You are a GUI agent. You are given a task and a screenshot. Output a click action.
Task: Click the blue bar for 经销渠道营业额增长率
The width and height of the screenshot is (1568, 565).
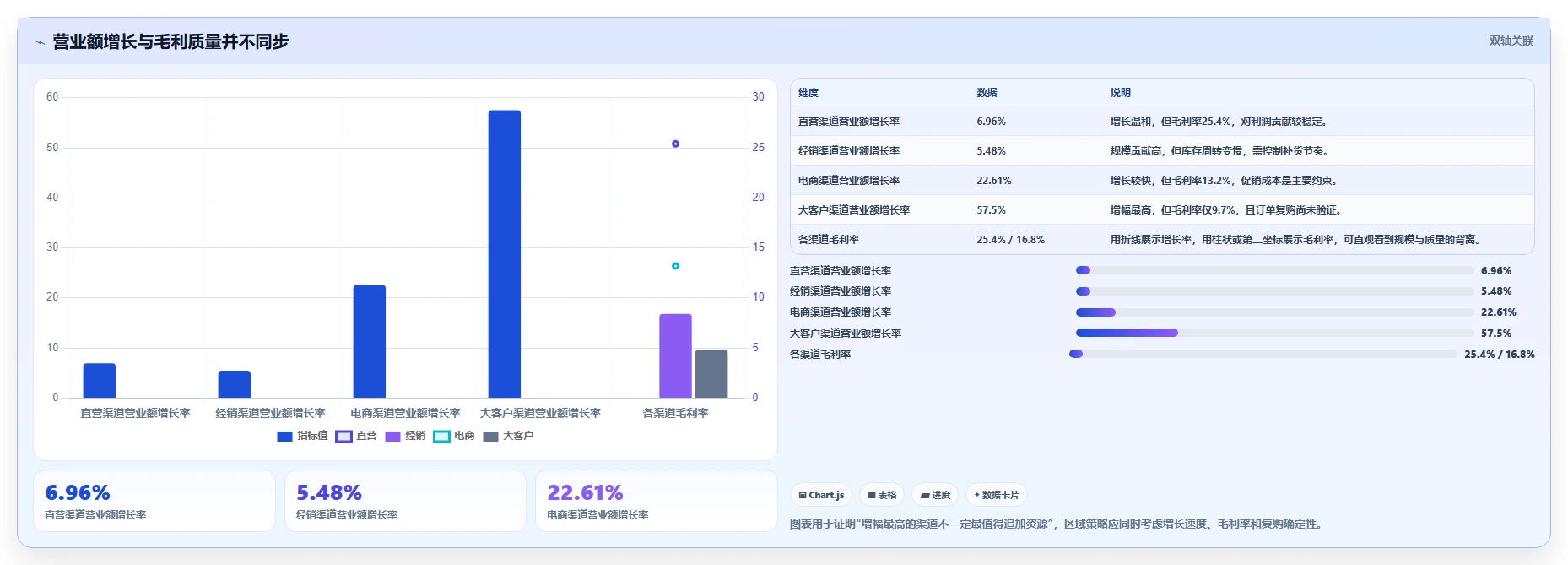(235, 384)
